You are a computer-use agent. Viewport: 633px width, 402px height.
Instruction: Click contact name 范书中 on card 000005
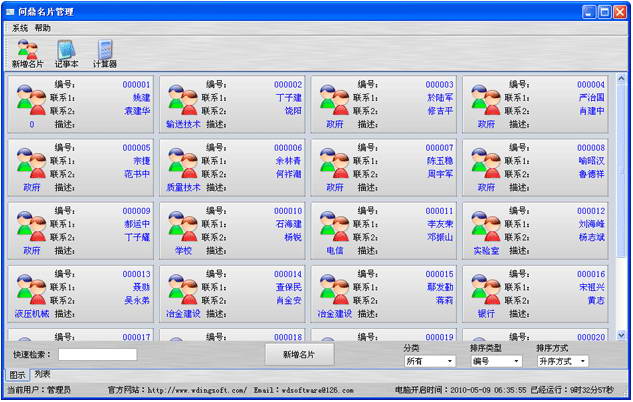(x=137, y=174)
